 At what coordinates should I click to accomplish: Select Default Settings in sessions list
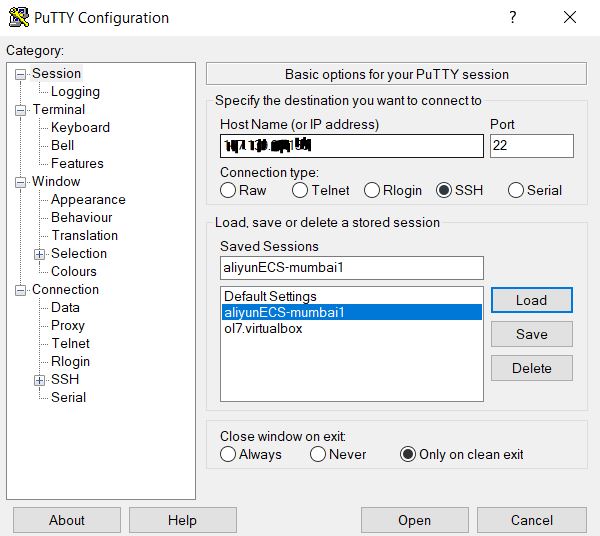coord(352,297)
